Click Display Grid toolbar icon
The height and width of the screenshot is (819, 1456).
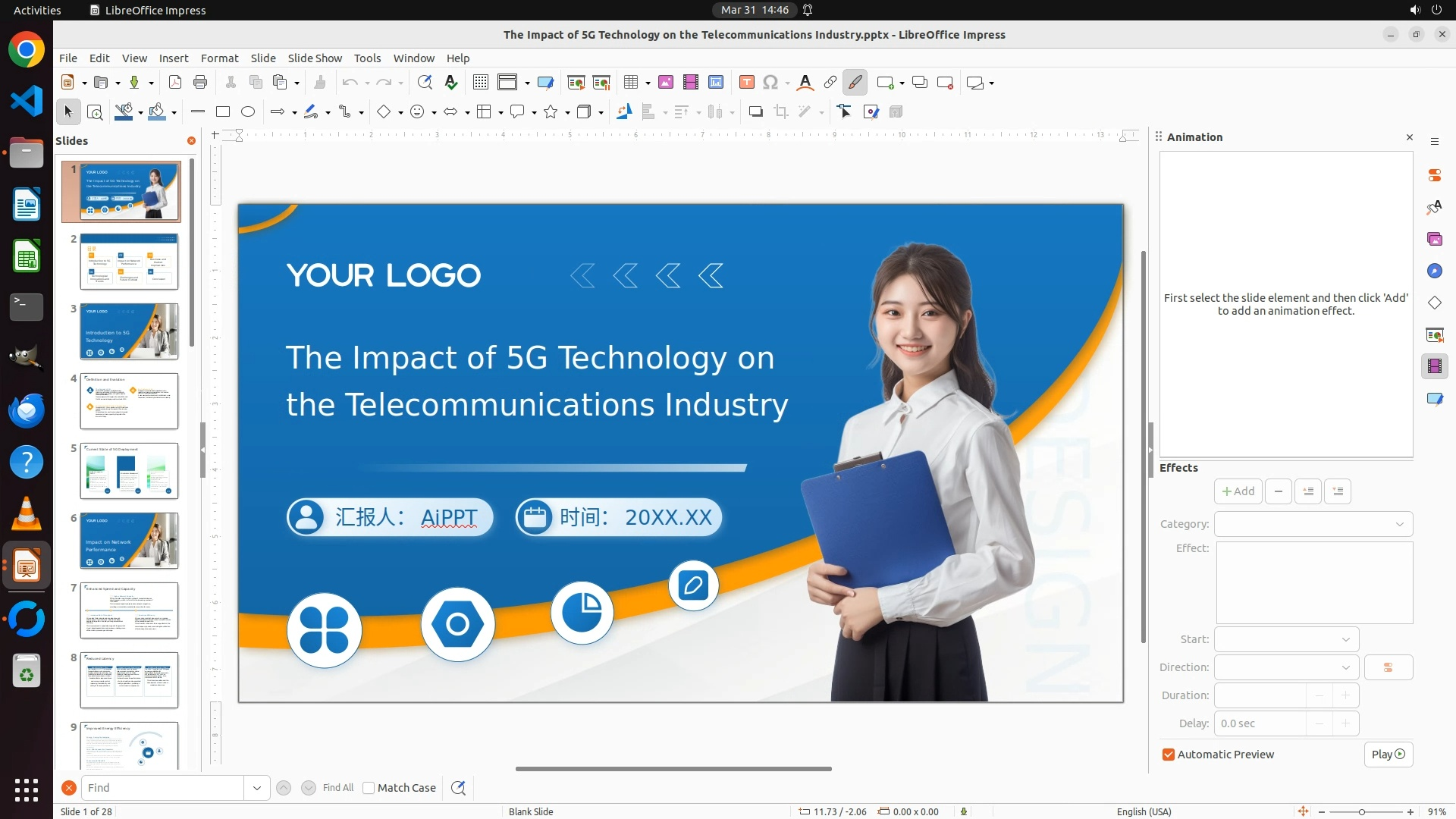(x=481, y=83)
